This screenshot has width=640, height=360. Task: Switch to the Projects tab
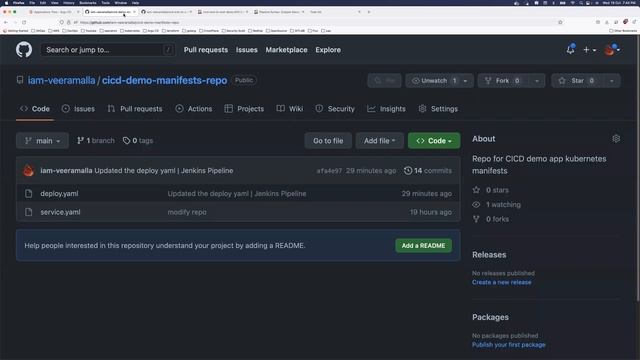(x=244, y=109)
